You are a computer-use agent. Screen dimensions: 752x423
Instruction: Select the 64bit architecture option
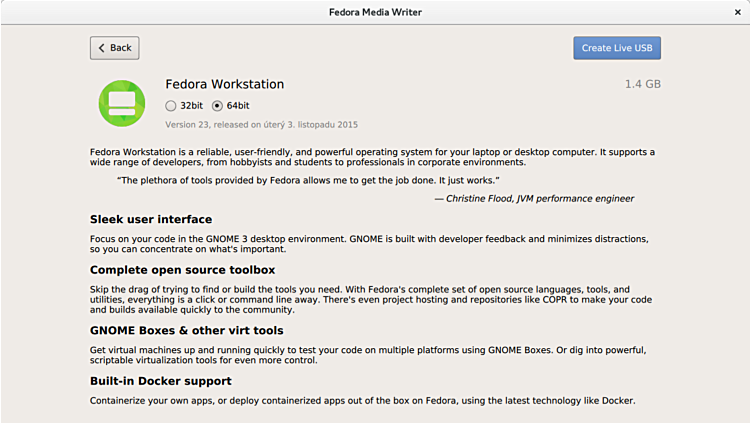coord(218,105)
